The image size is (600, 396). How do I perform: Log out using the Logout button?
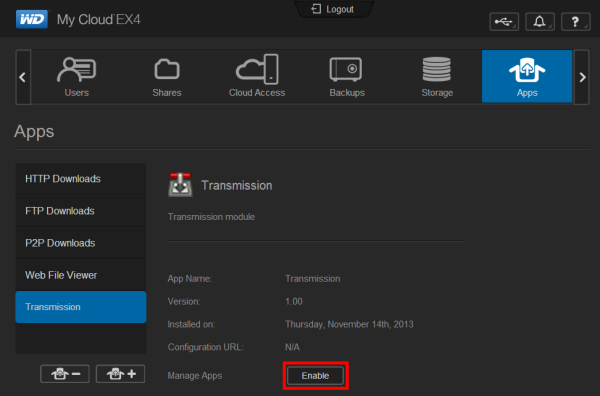point(333,9)
